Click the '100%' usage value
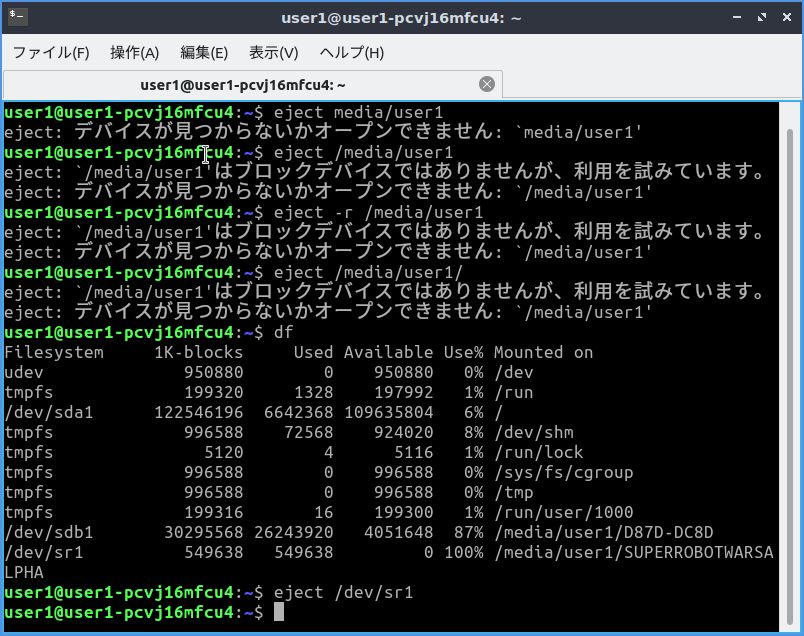This screenshot has width=804, height=636. click(463, 552)
